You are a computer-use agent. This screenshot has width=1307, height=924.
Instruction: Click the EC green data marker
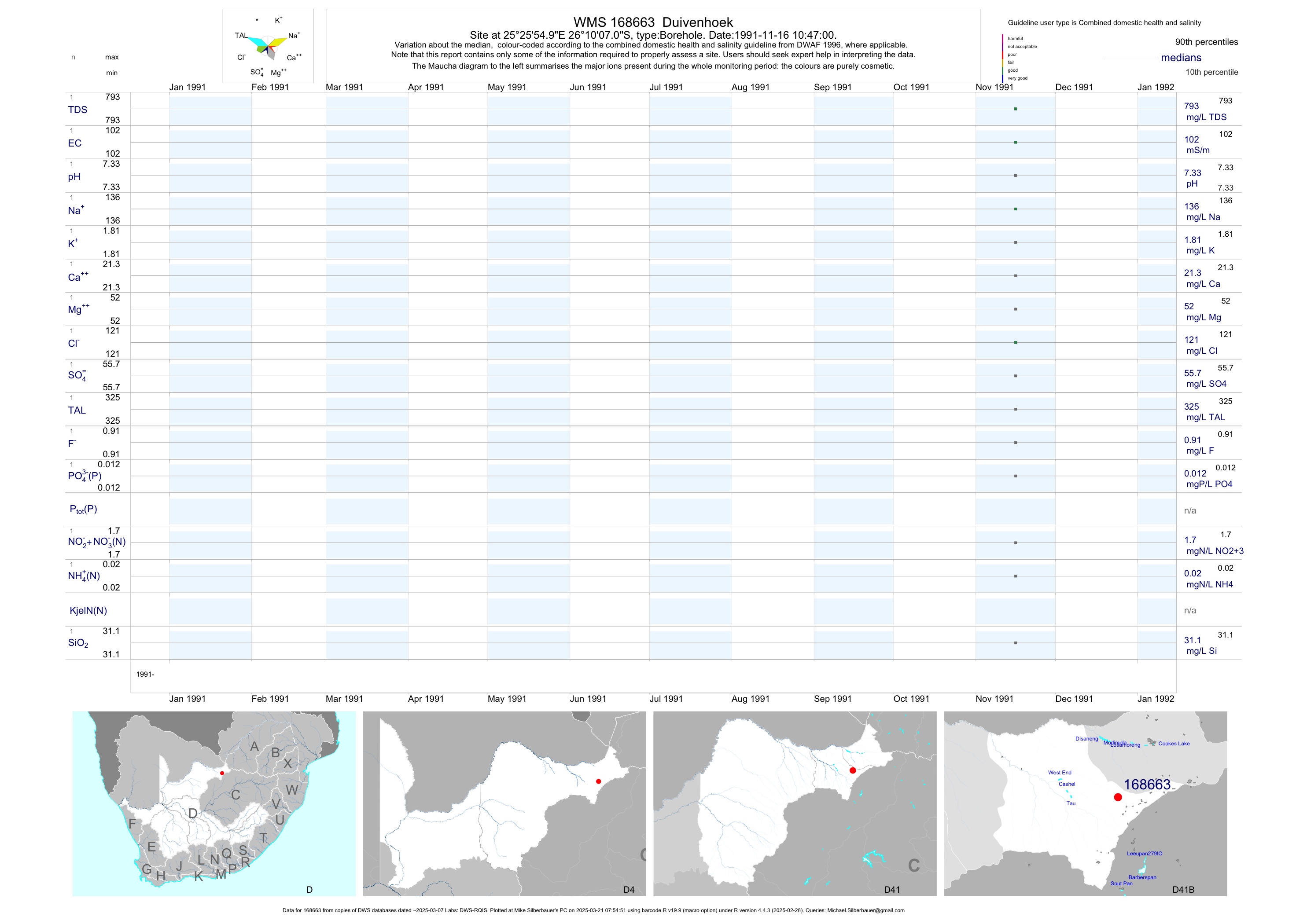[1016, 142]
